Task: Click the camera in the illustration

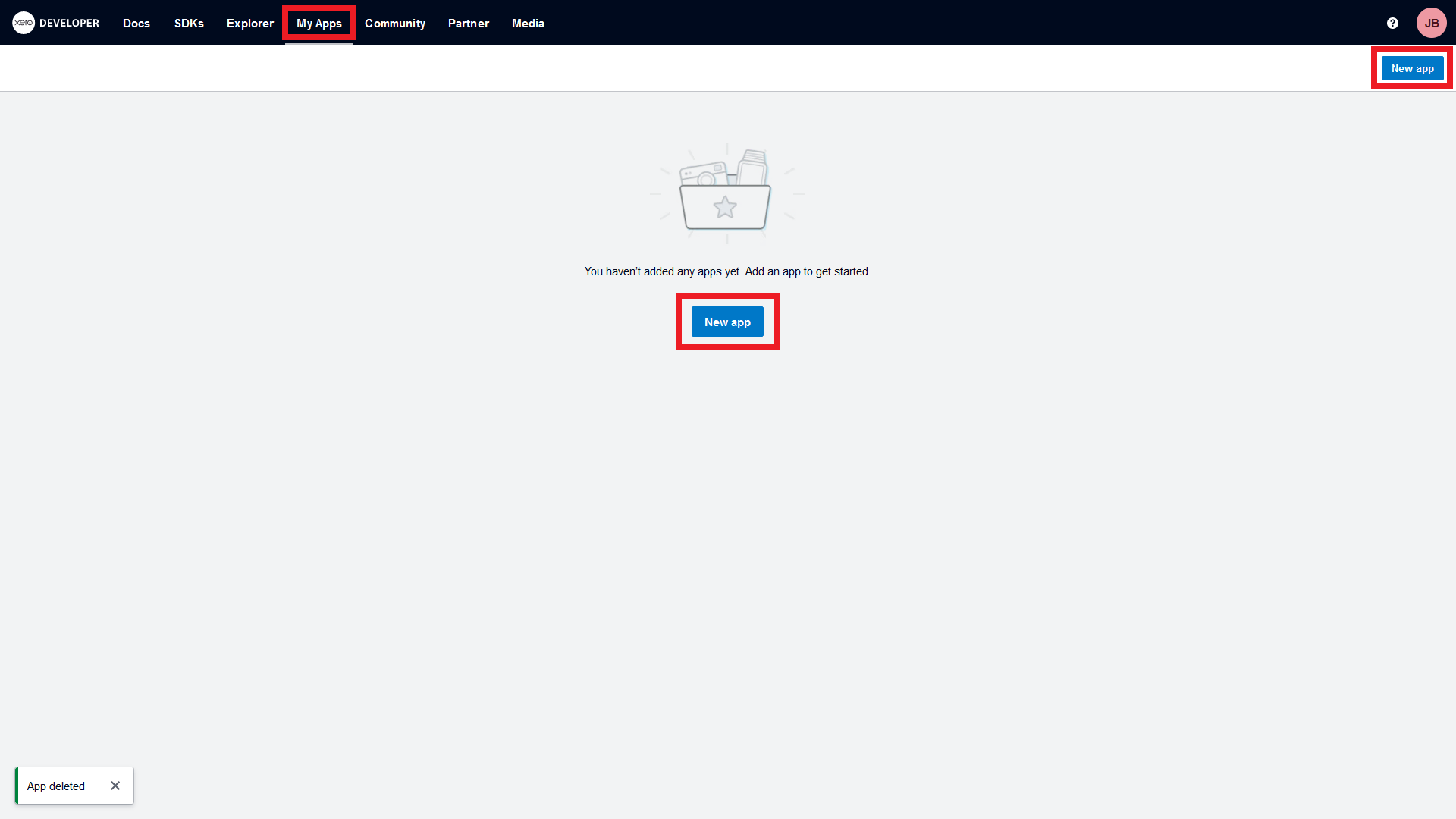Action: tap(704, 174)
